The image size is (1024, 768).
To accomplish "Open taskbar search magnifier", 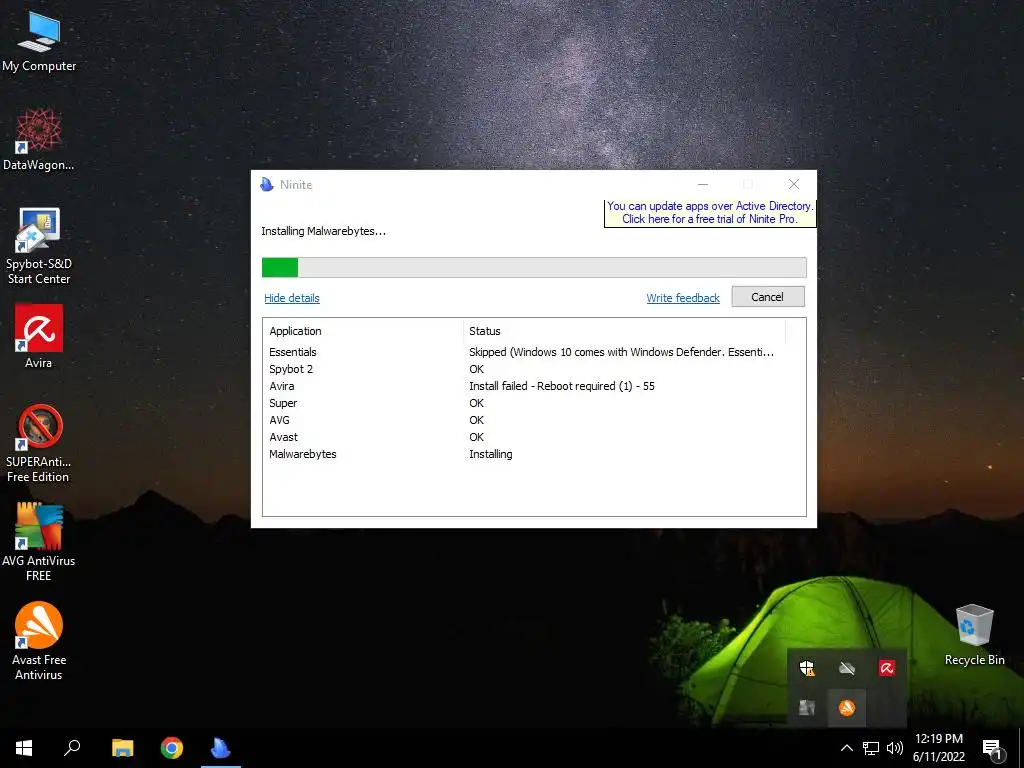I will pos(72,748).
